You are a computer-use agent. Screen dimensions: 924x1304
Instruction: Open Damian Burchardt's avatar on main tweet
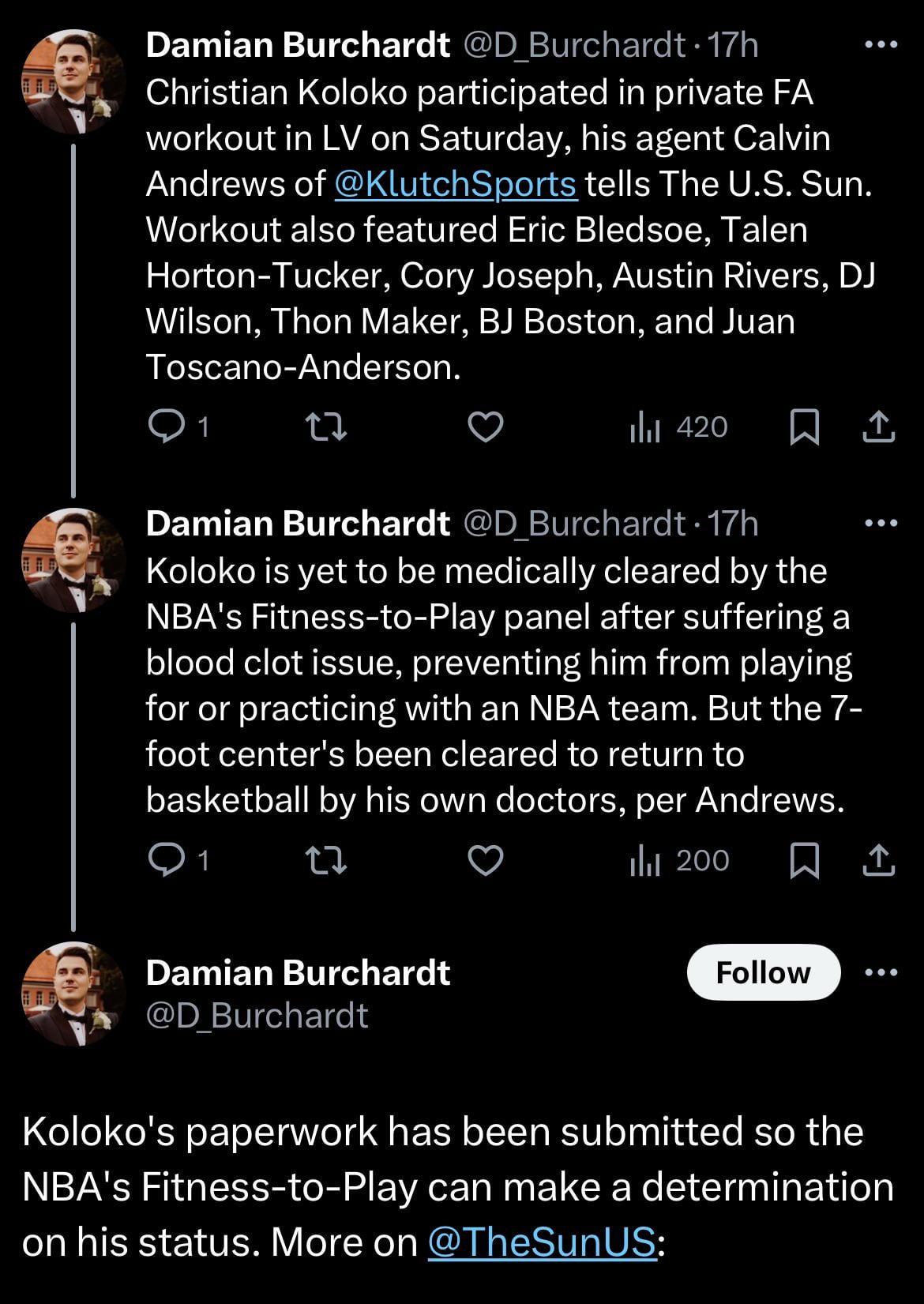(73, 993)
